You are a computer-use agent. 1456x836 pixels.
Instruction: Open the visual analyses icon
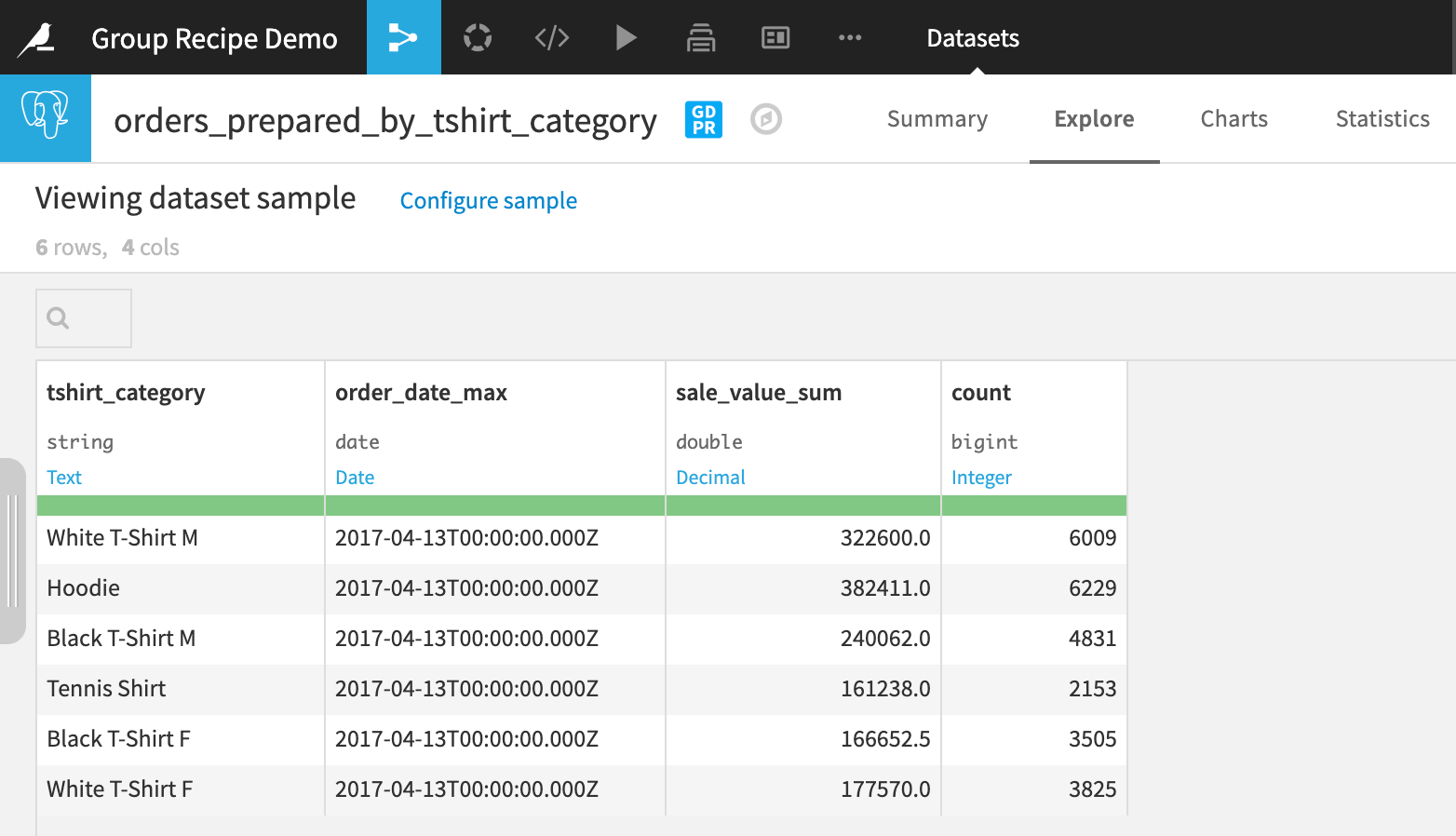(x=478, y=37)
